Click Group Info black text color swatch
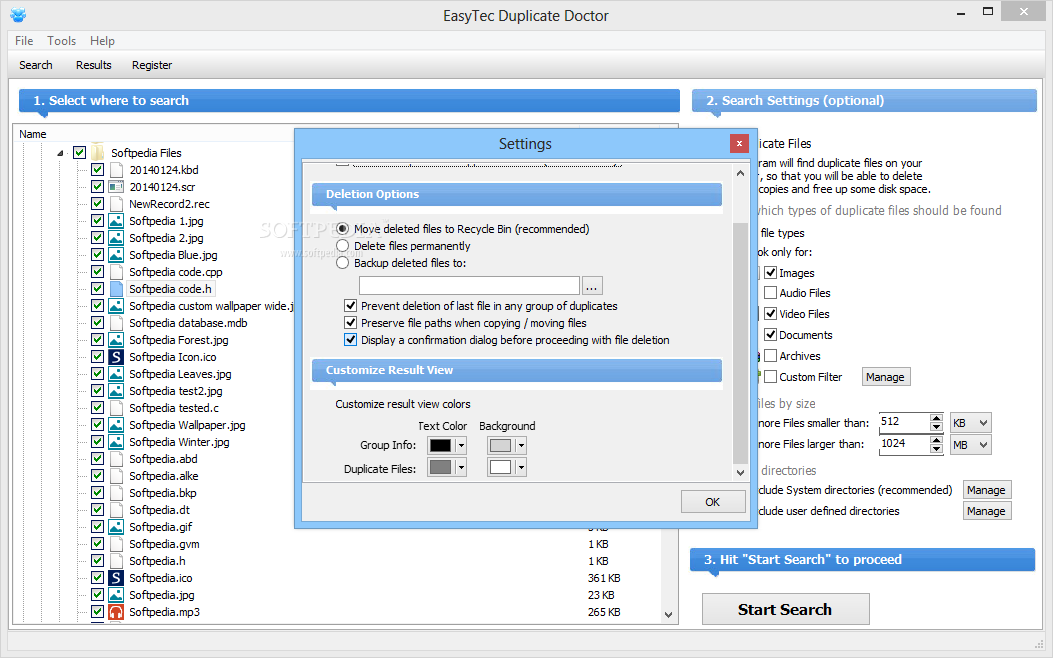1053x658 pixels. coord(441,445)
